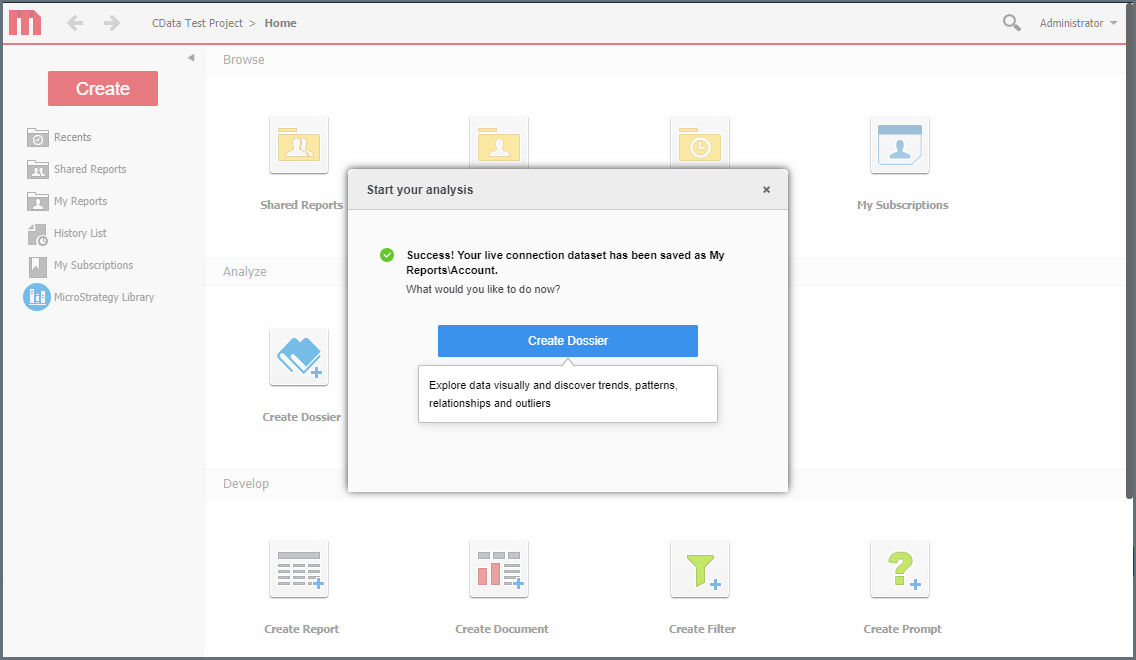Screen dimensions: 1136x660
Task: Click the forward navigation arrow
Action: pyautogui.click(x=109, y=22)
